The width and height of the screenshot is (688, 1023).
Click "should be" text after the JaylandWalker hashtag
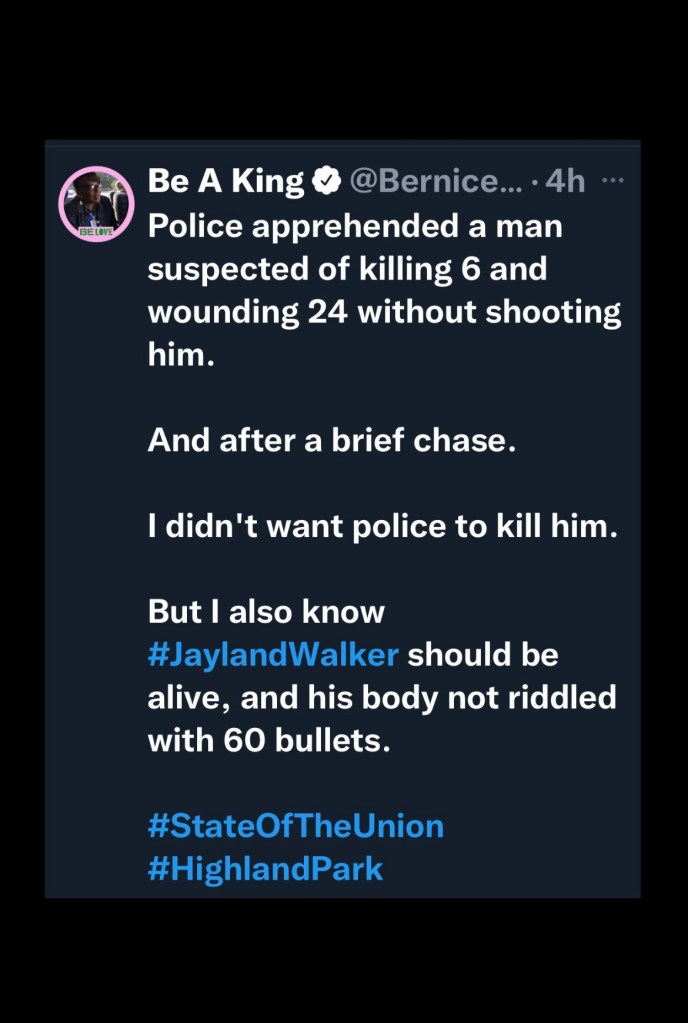click(482, 655)
